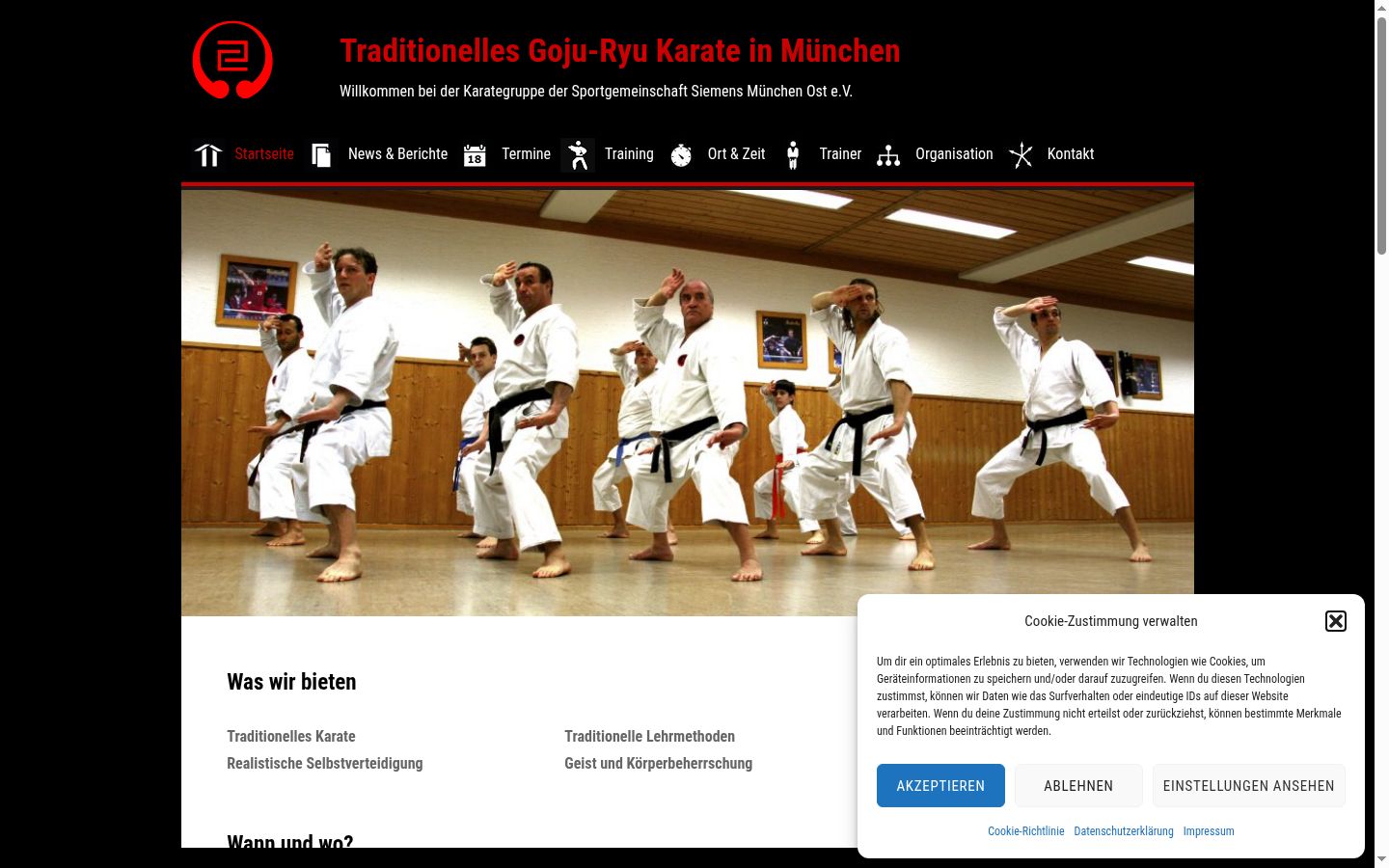Click the house icon beside Startseite

[208, 154]
